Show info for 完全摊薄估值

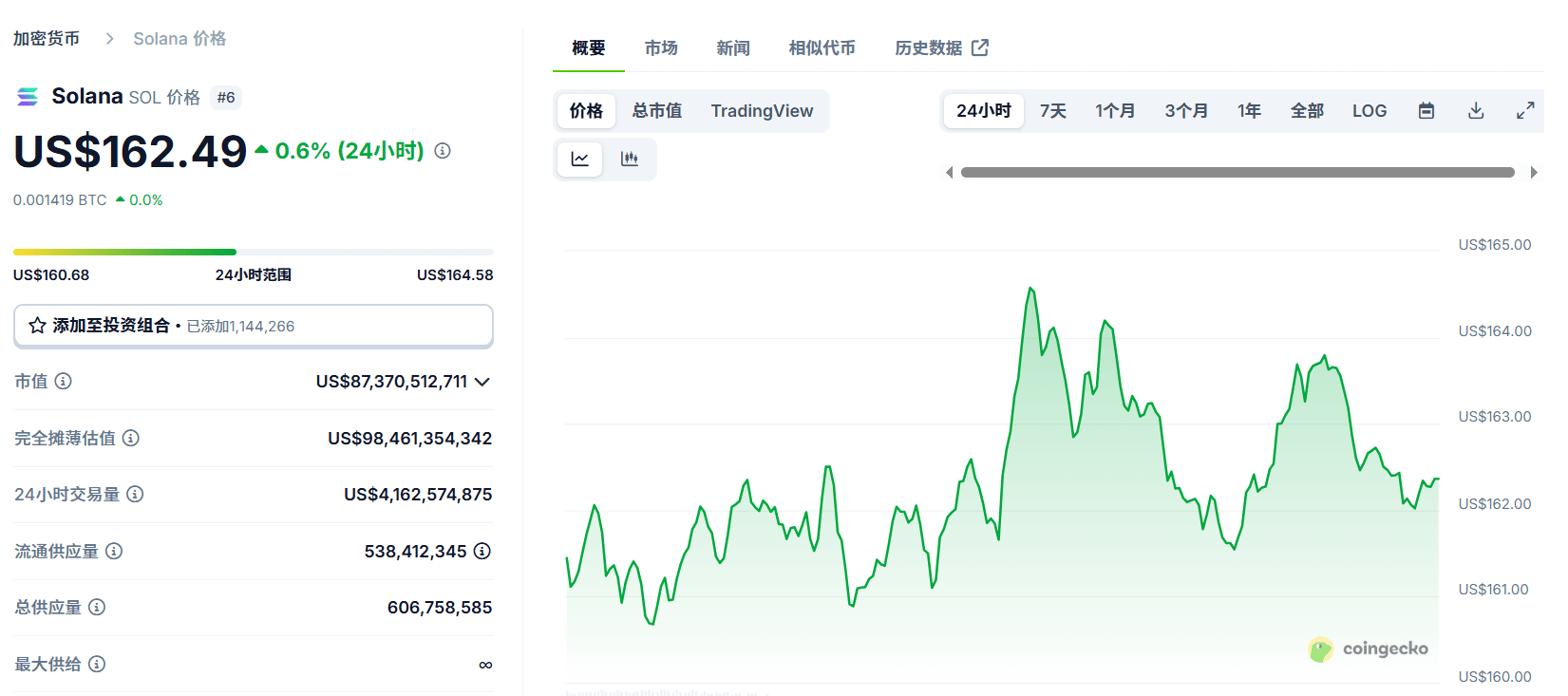131,438
